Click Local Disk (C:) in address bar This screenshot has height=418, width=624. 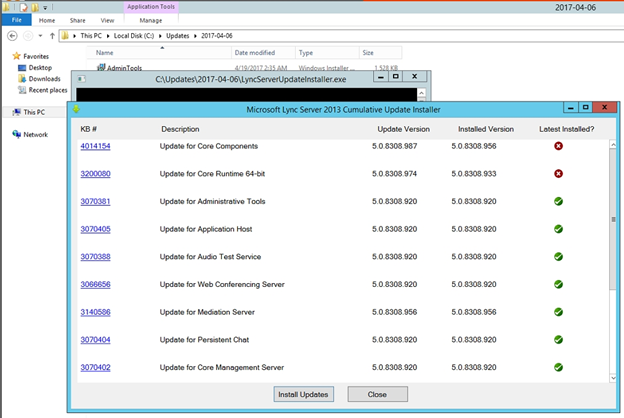click(134, 36)
